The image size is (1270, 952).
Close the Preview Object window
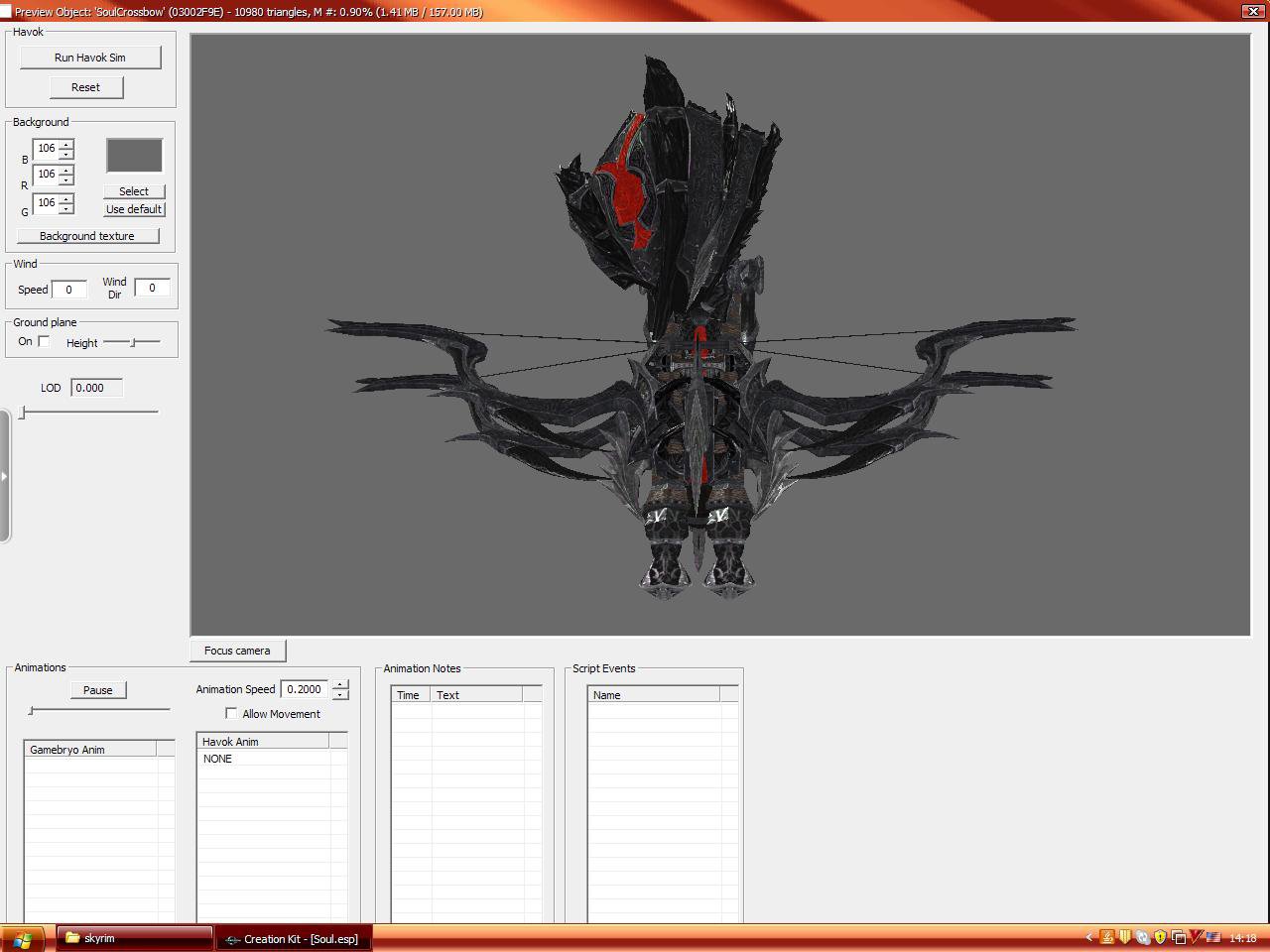(1251, 11)
